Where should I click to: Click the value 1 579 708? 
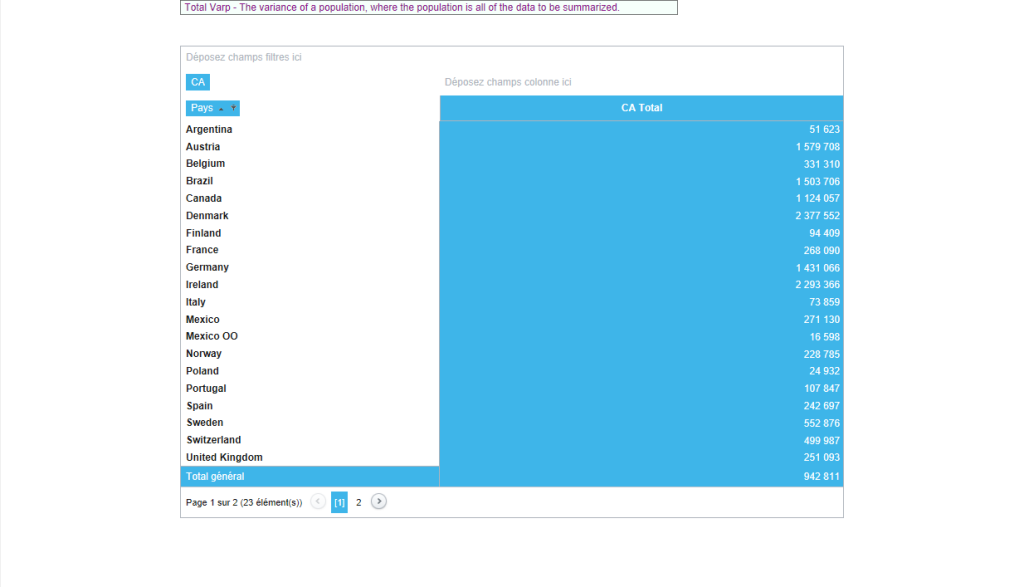click(818, 147)
